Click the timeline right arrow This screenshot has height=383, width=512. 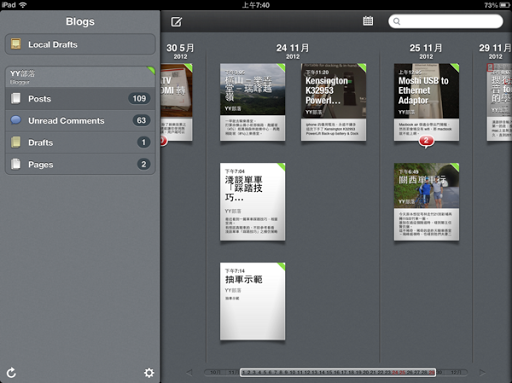(482, 372)
